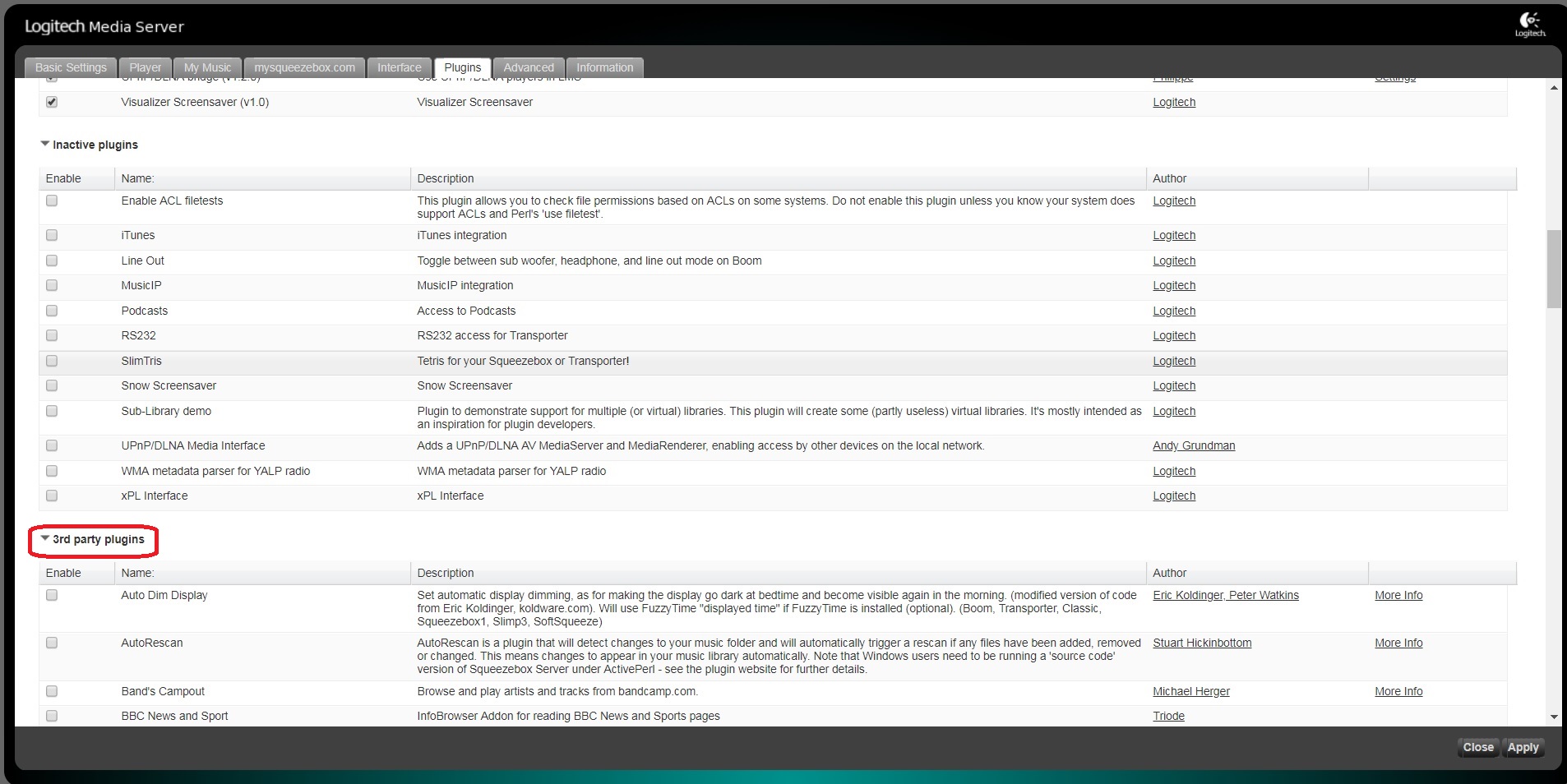Uncheck Visualizer Screensaver plugin checkbox
The image size is (1567, 784).
click(x=52, y=102)
